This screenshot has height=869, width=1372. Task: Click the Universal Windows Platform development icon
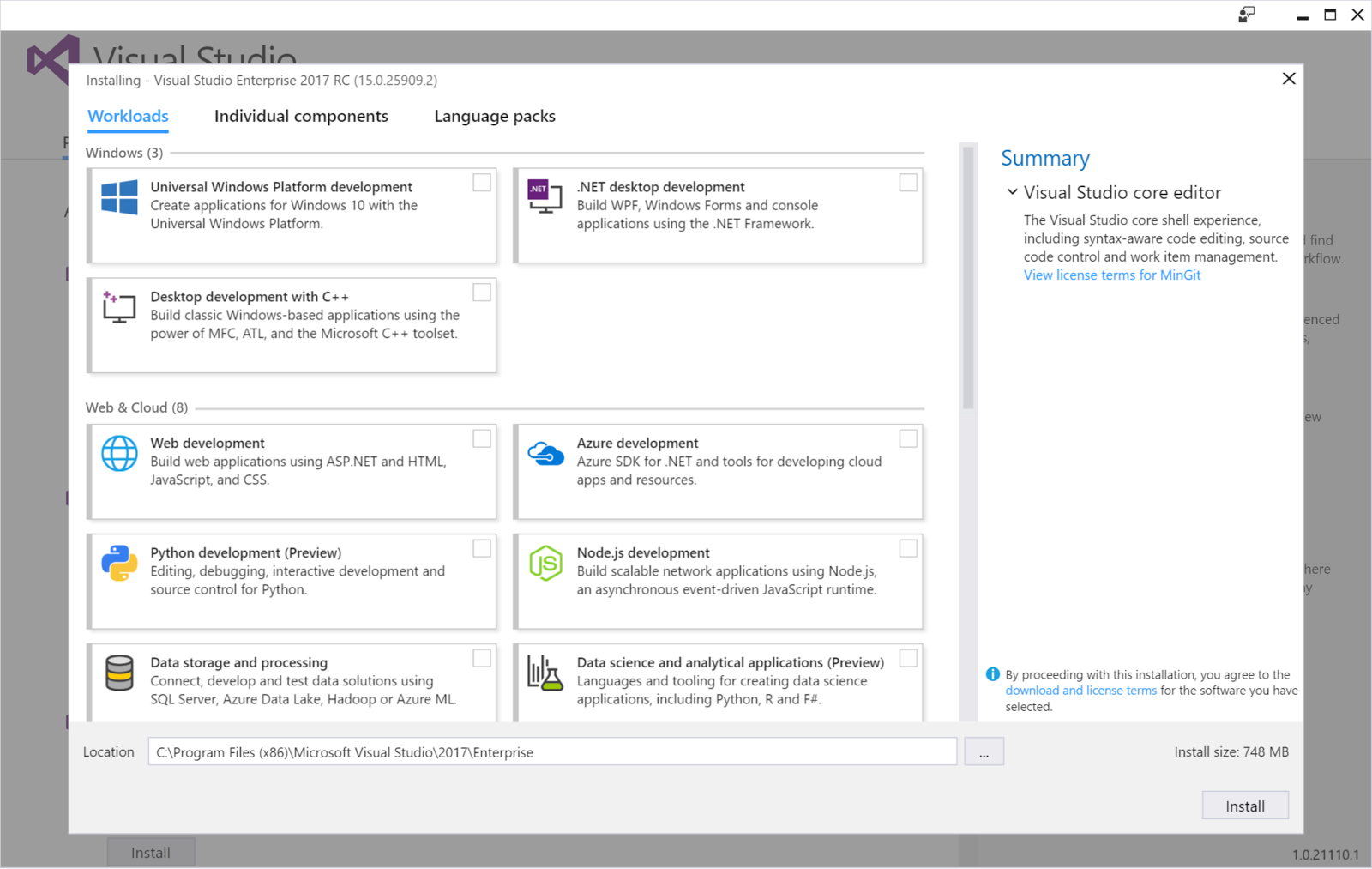(x=119, y=200)
